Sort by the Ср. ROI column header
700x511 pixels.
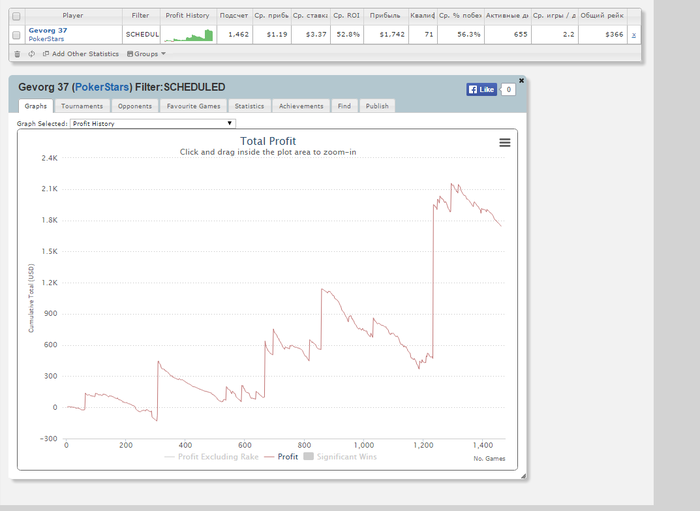click(346, 16)
